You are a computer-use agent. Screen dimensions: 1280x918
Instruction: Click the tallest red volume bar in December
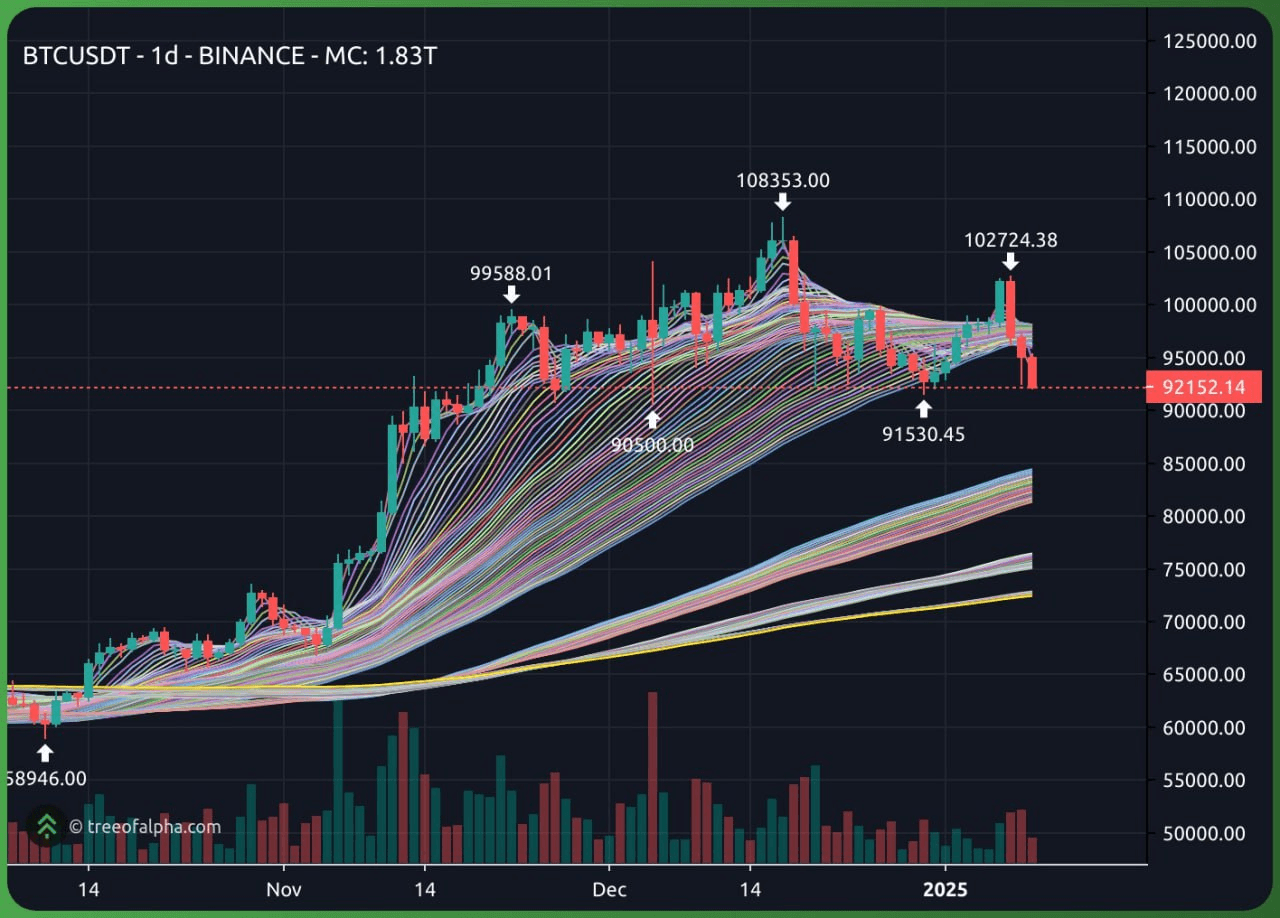652,777
